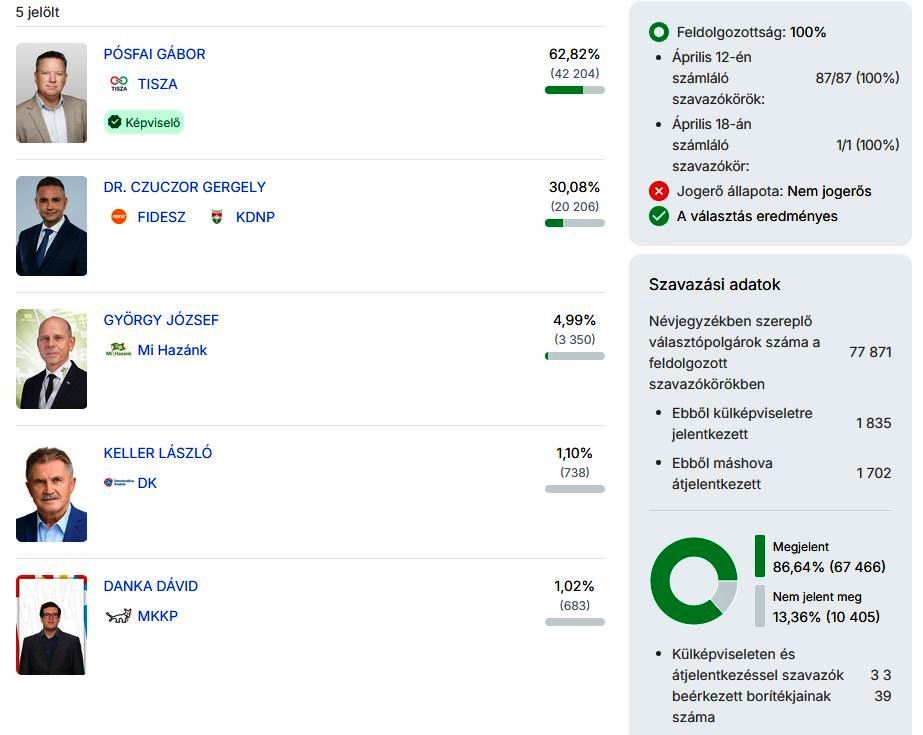Open György József candidate link
This screenshot has height=735, width=923.
click(x=161, y=320)
